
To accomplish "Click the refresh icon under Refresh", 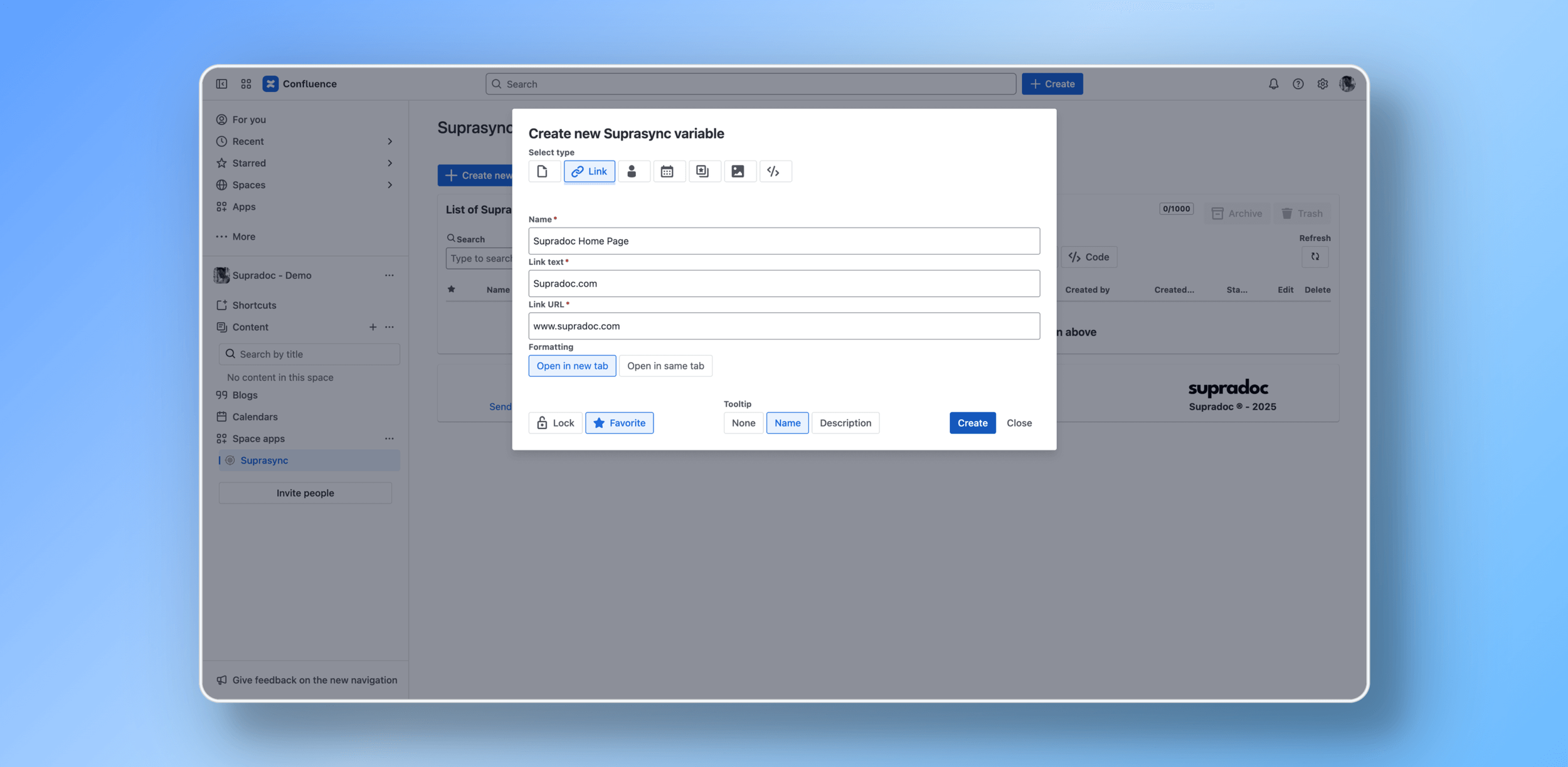I will coord(1315,257).
